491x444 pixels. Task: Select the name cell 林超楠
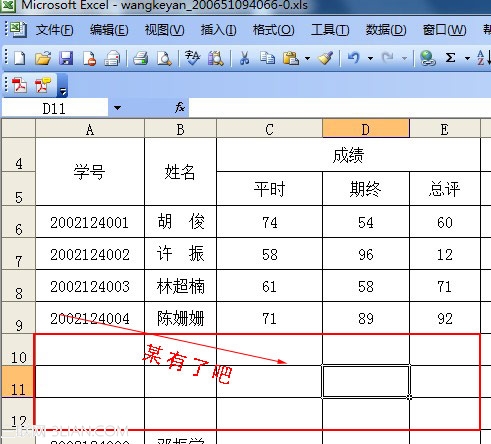tap(180, 286)
